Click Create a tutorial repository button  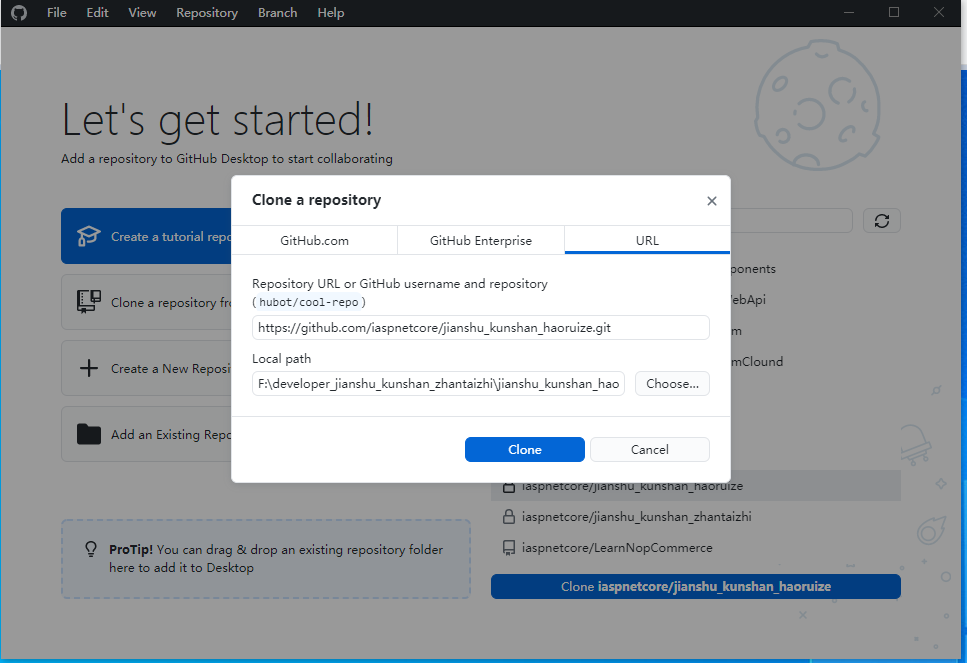pyautogui.click(x=146, y=236)
